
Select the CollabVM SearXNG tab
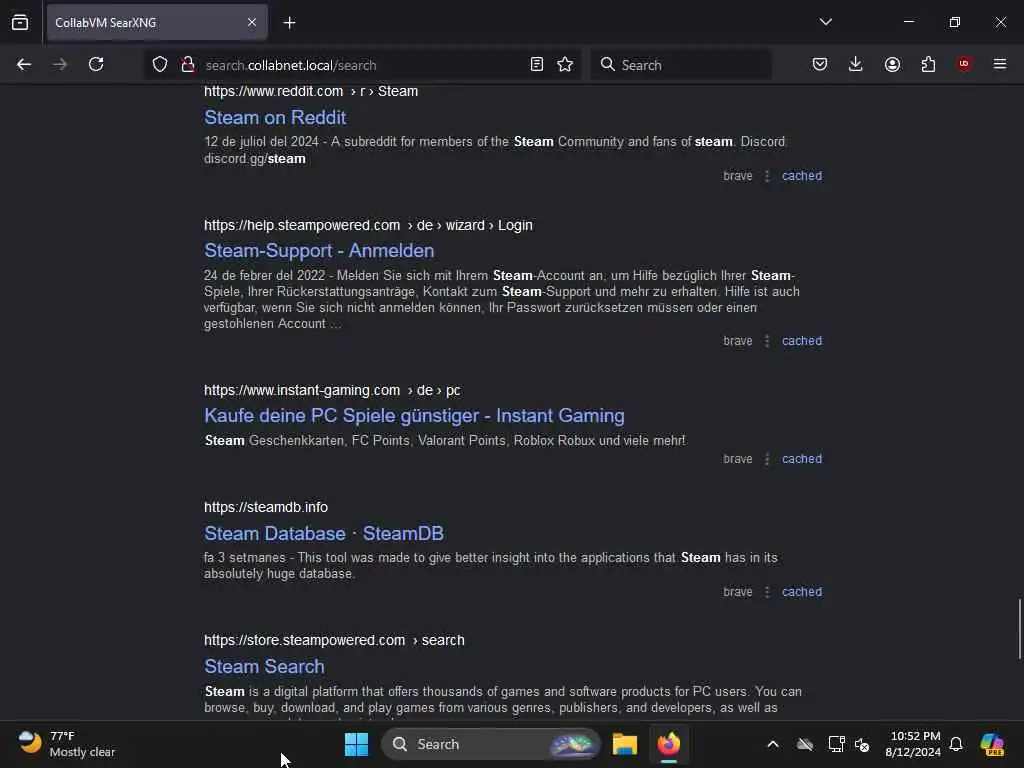point(157,22)
